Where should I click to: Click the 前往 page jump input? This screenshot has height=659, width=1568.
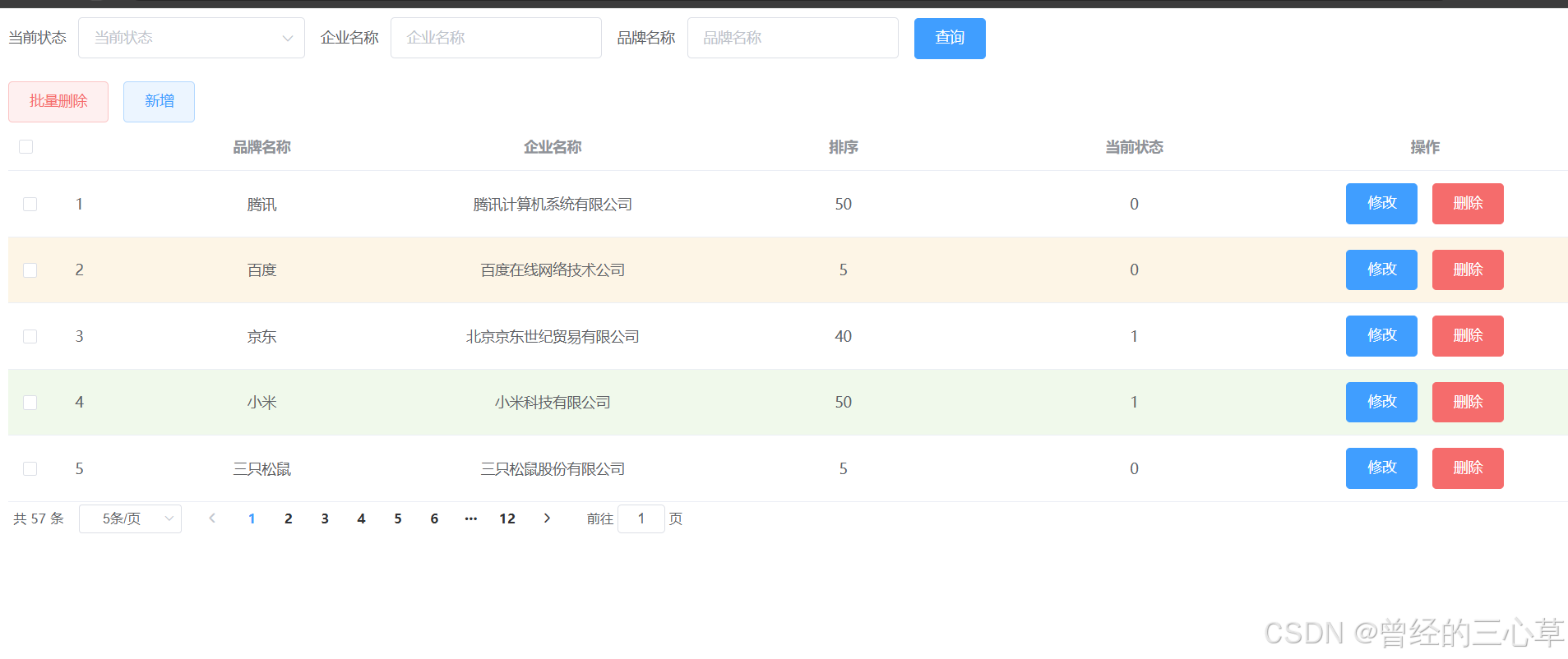click(x=641, y=518)
